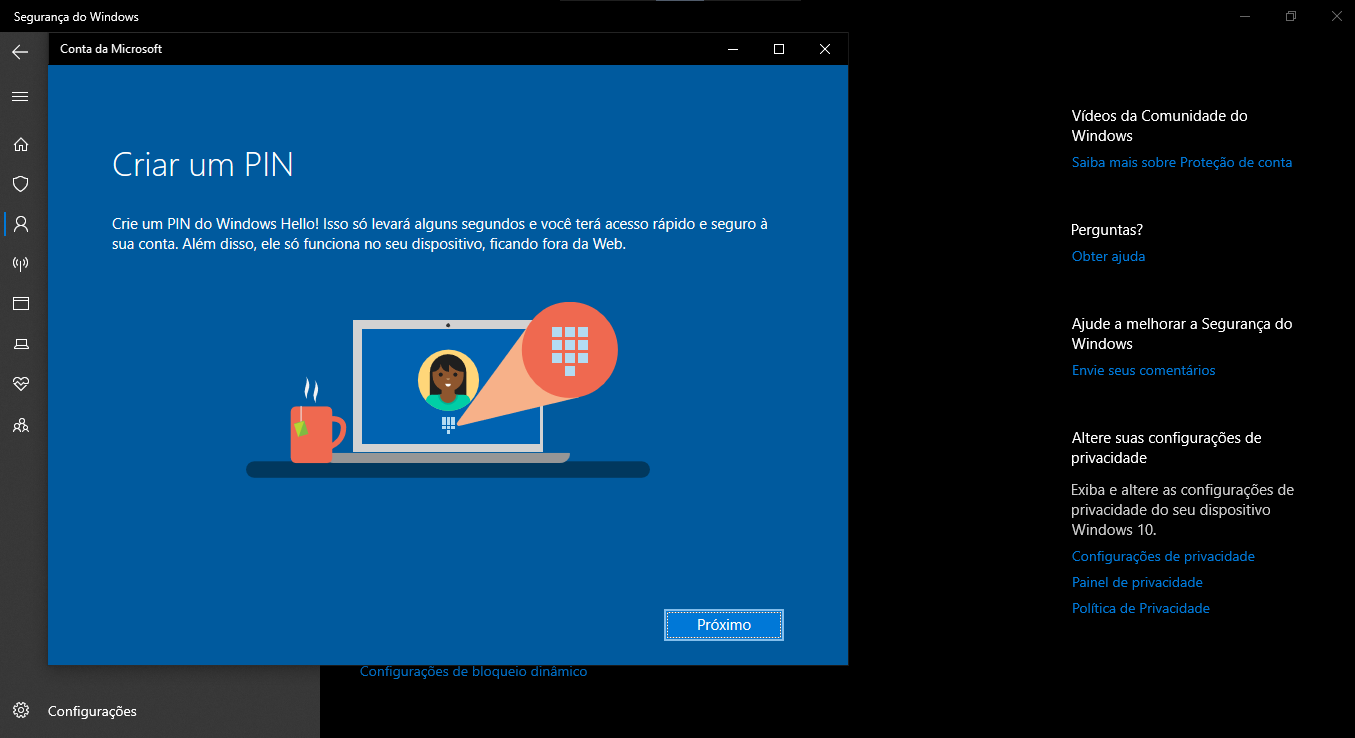Open App and browser control icon
Viewport: 1355px width, 738px height.
coord(20,304)
